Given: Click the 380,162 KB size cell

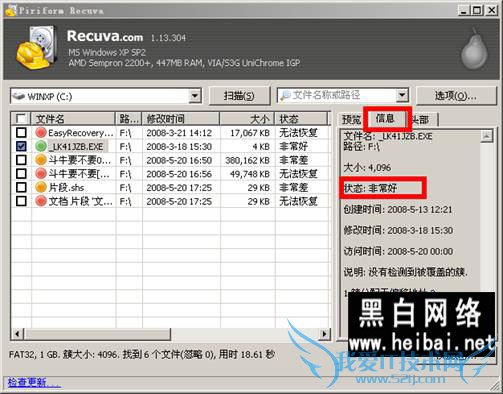Looking at the screenshot, I should (247, 160).
